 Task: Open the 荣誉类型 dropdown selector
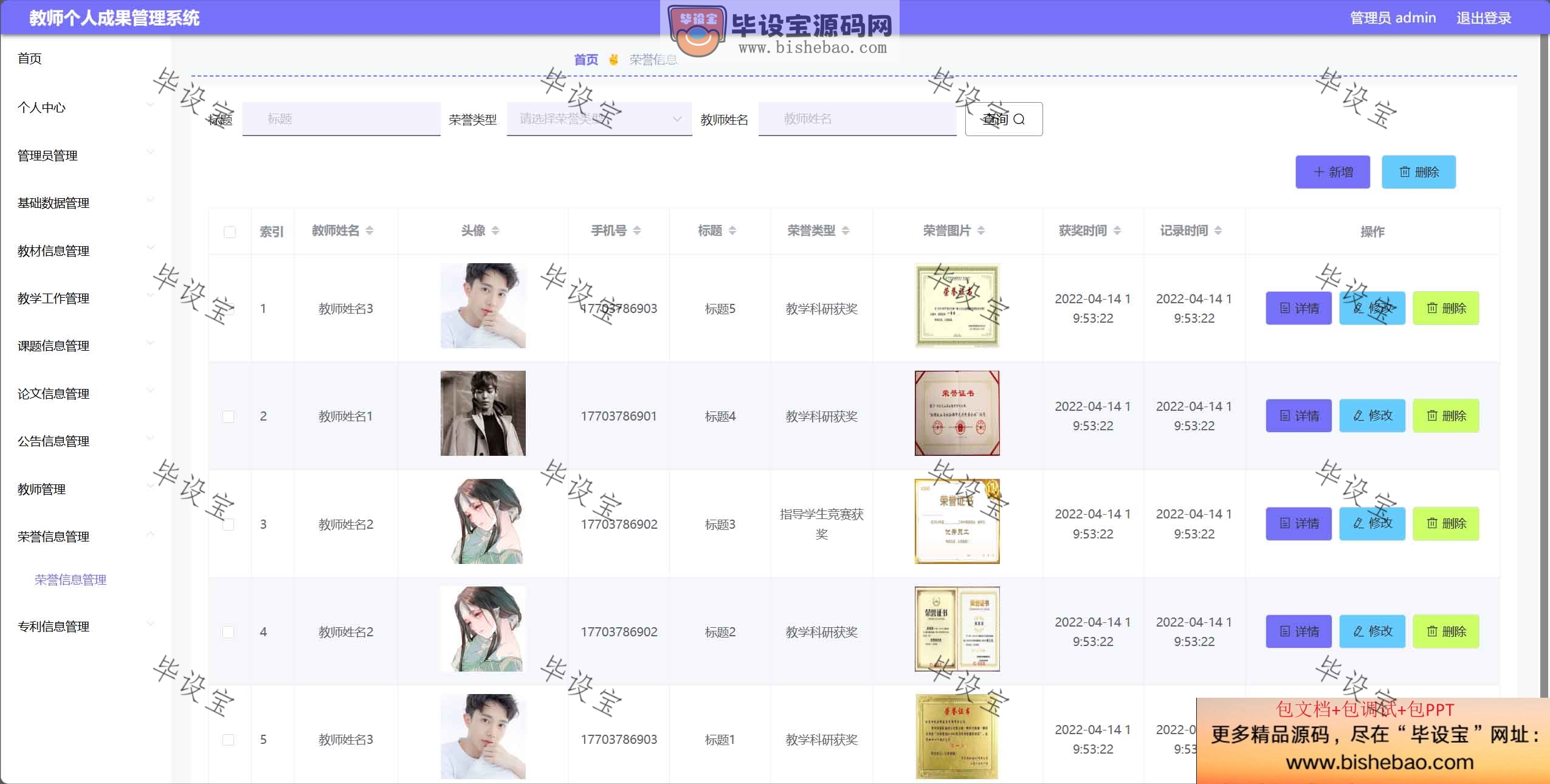(599, 119)
